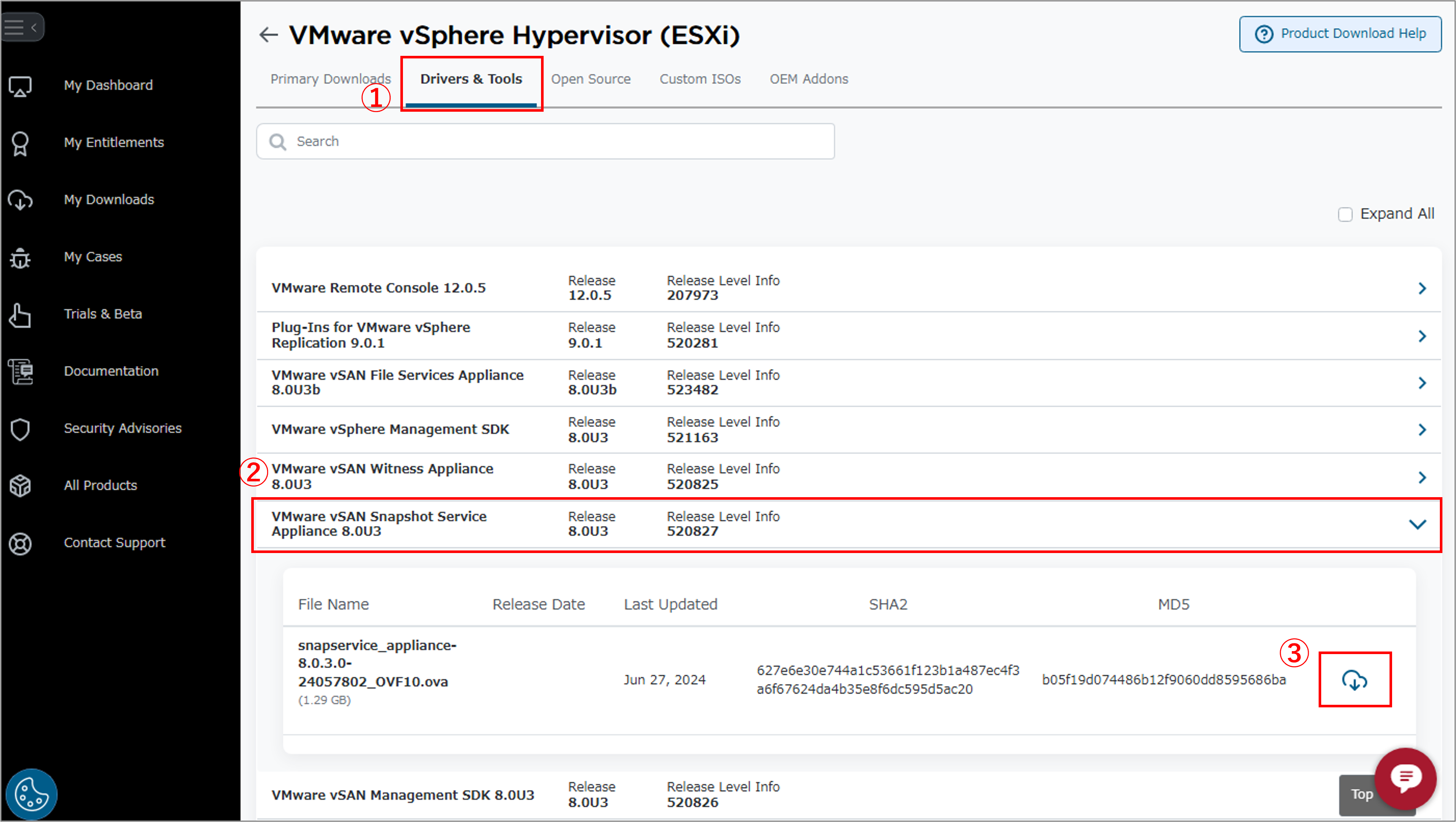
Task: Select the Drivers & Tools tab
Action: click(471, 79)
